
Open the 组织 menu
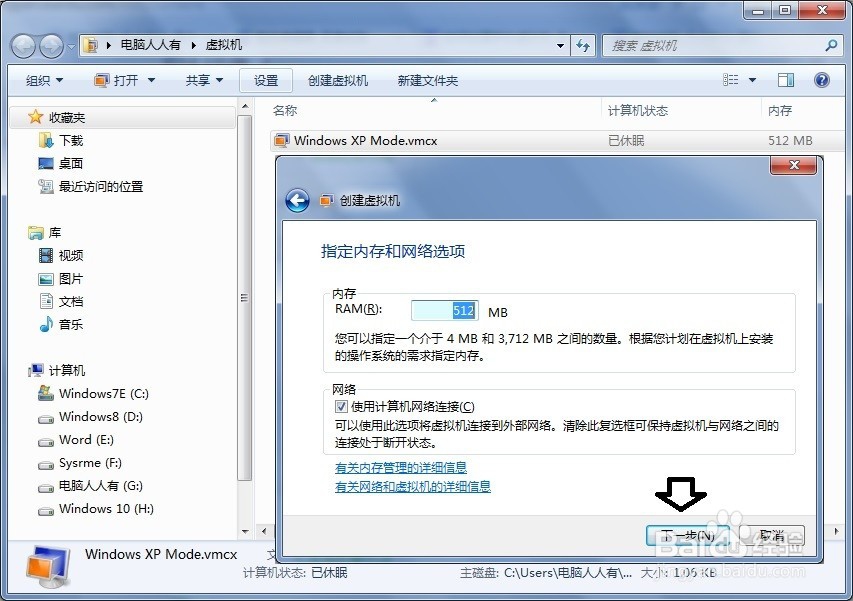click(x=44, y=80)
